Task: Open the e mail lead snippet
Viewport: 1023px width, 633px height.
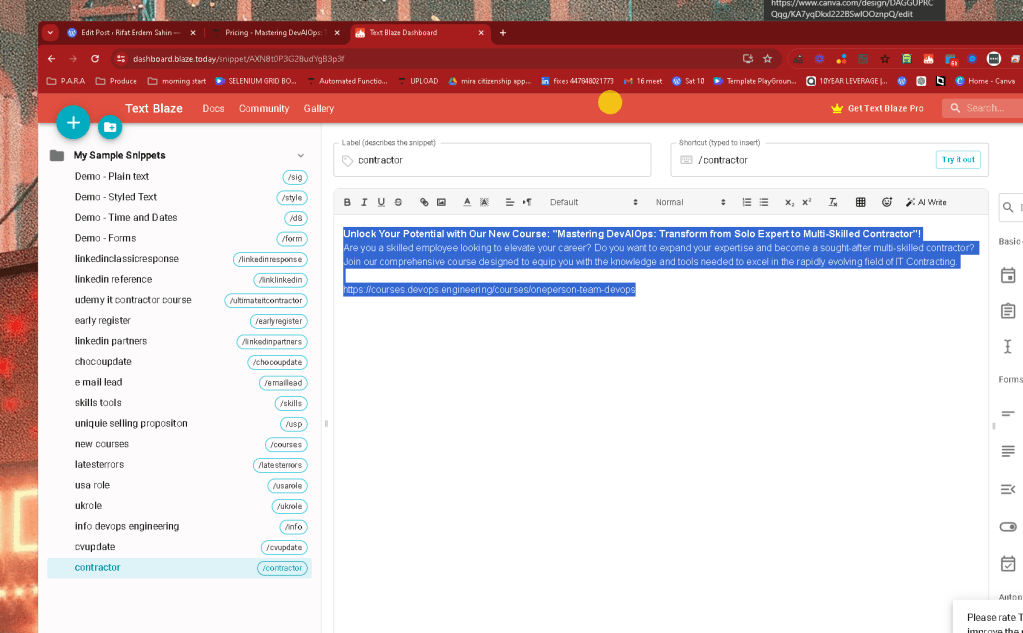Action: pos(179,382)
